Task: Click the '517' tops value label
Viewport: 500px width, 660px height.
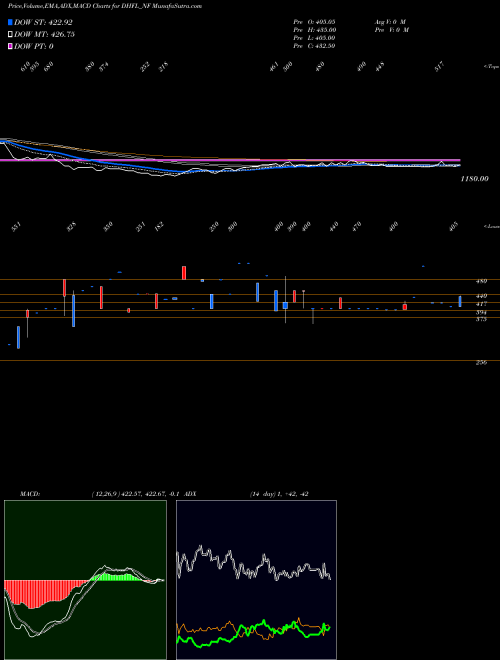Action: coord(439,67)
